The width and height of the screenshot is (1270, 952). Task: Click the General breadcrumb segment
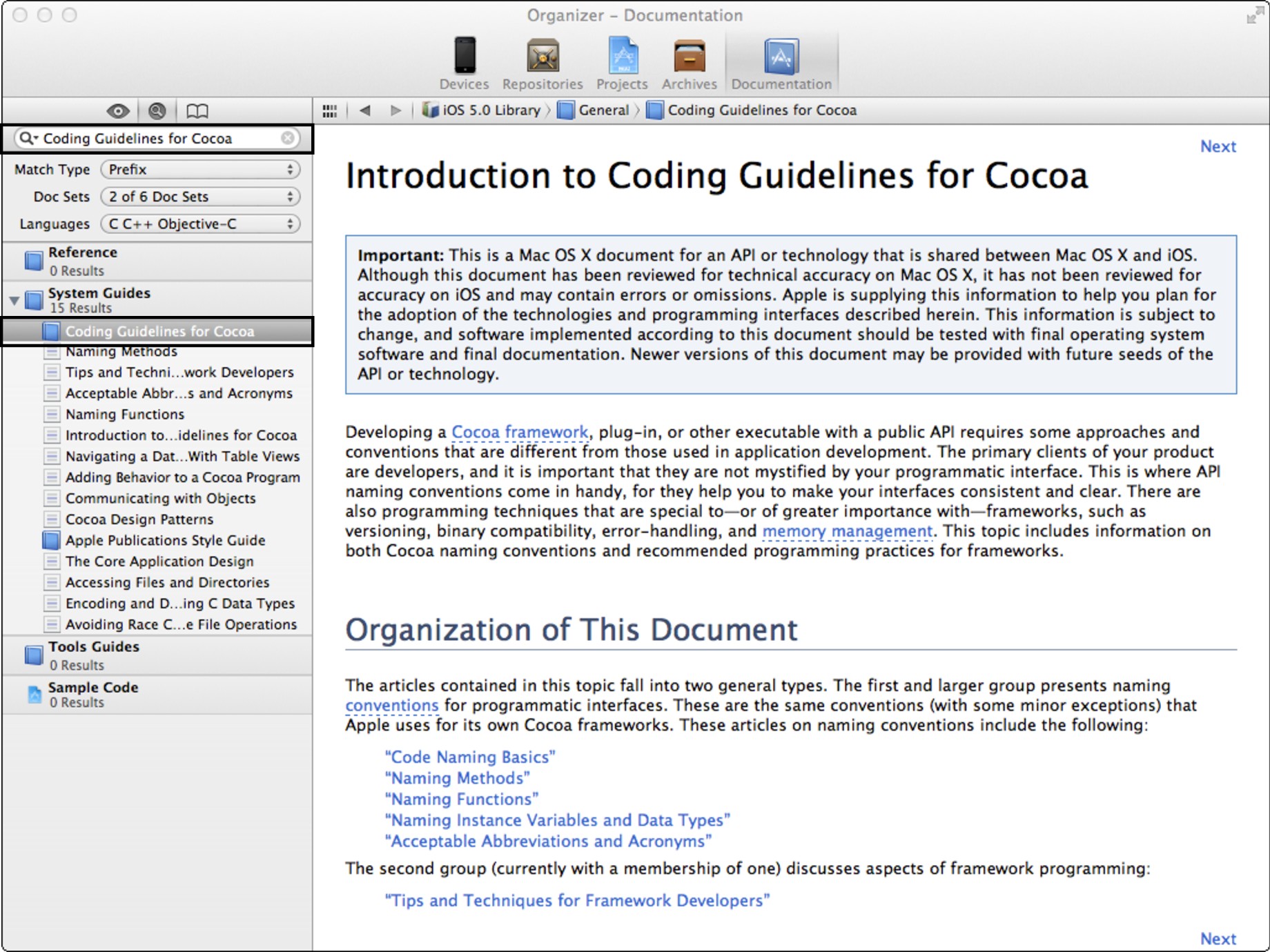594,110
